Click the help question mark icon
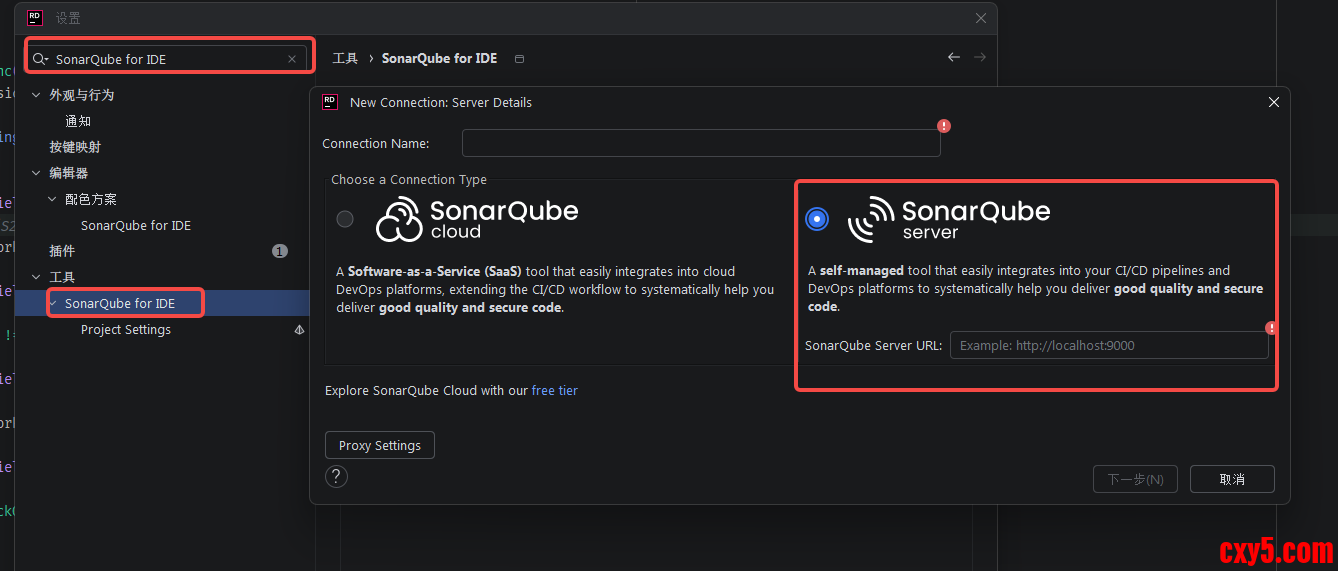1338x571 pixels. click(337, 476)
